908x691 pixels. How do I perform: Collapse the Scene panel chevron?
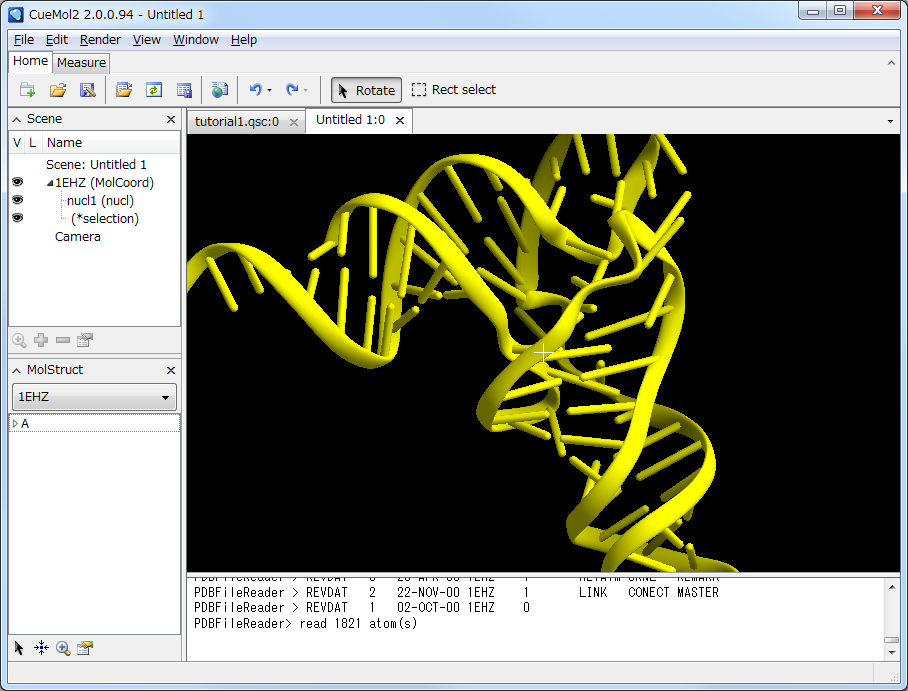pos(17,119)
